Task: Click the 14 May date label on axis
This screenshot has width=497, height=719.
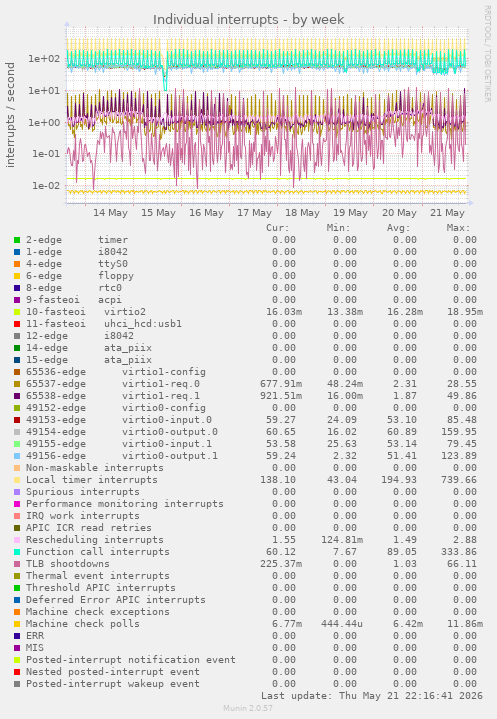Action: point(110,213)
